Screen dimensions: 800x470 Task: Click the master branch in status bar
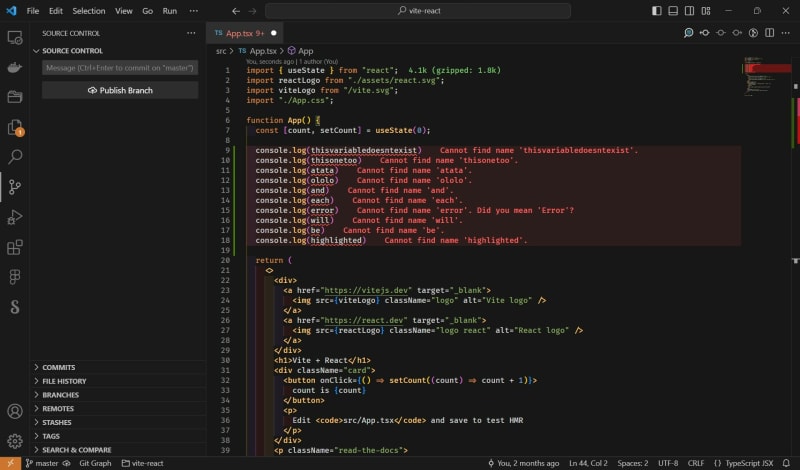[42, 463]
